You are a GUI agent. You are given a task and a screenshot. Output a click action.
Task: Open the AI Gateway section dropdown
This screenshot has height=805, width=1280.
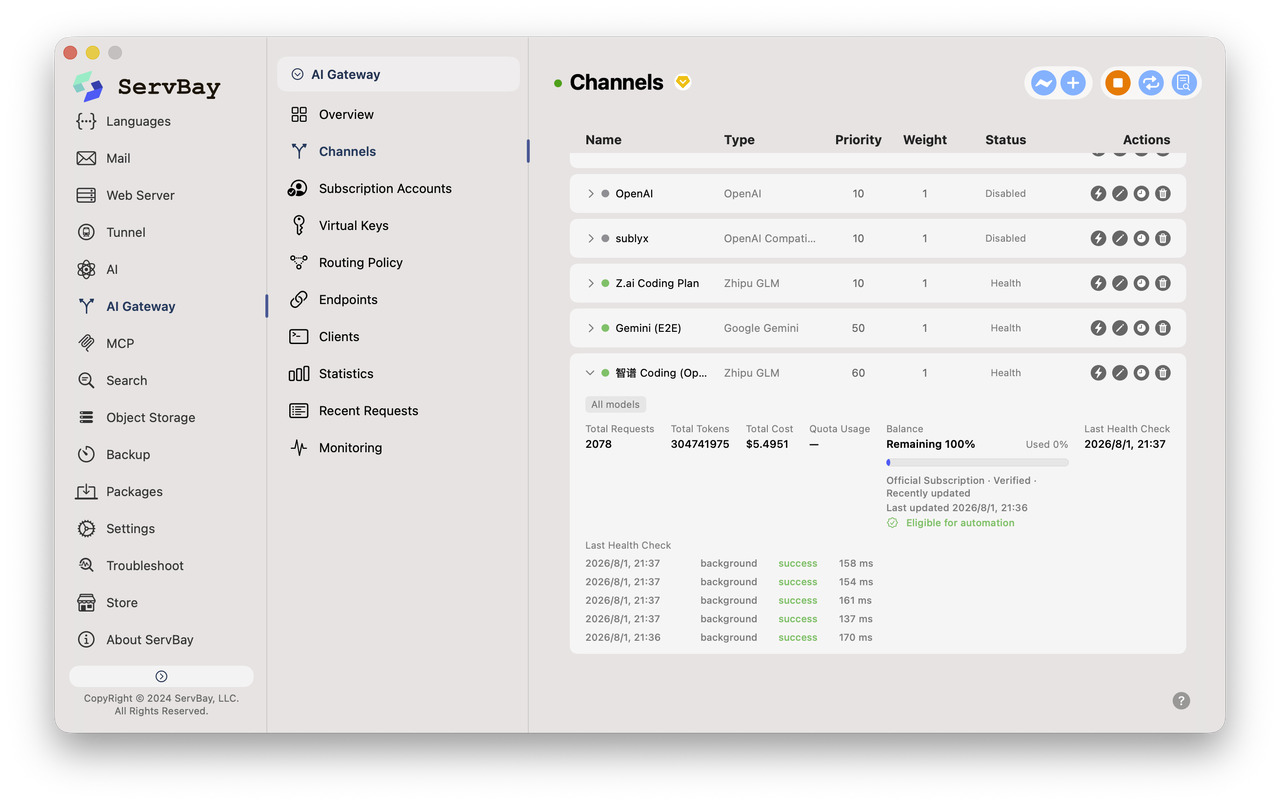[398, 74]
